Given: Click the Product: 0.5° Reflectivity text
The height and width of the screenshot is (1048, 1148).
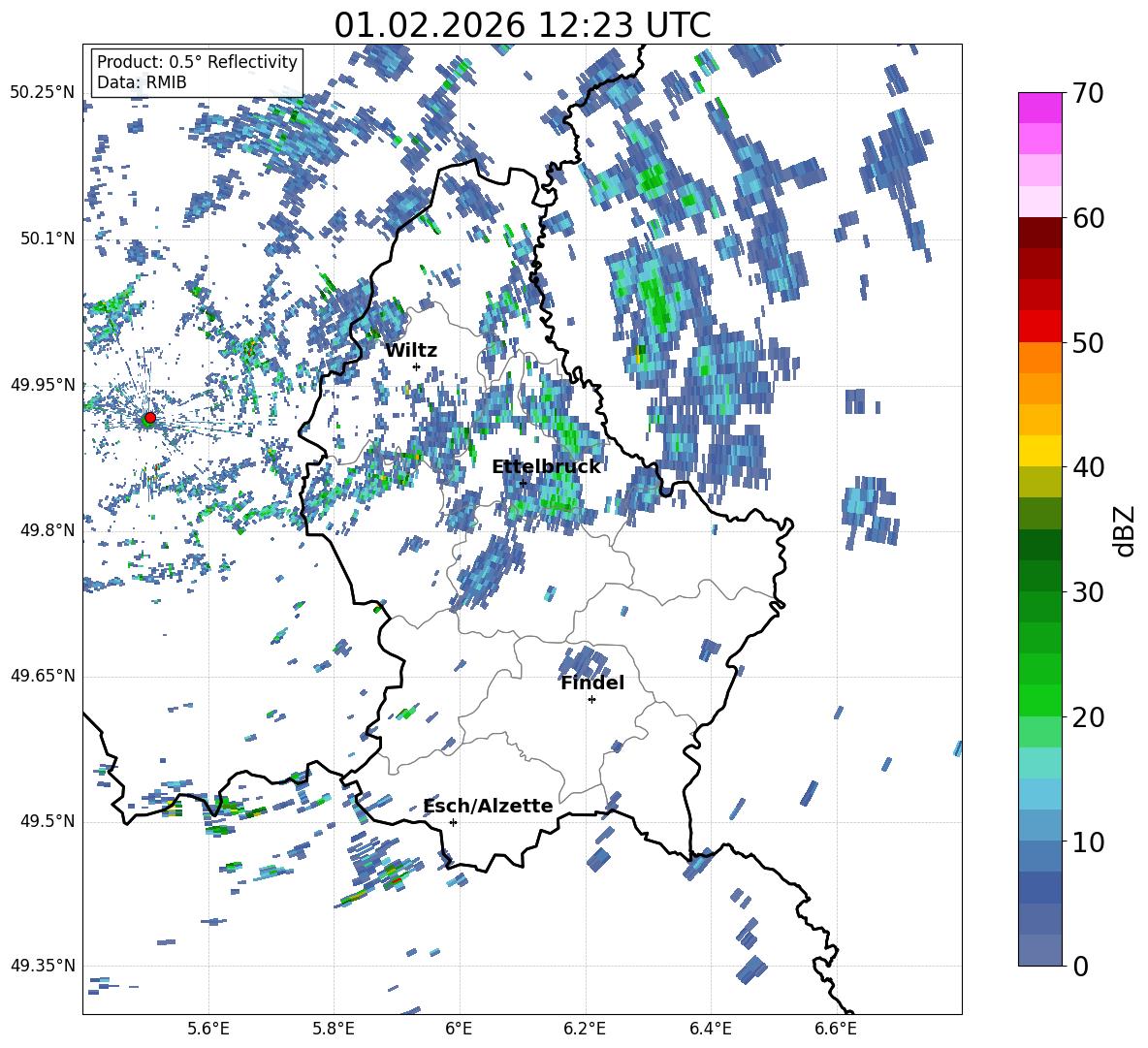Looking at the screenshot, I should click(x=197, y=61).
